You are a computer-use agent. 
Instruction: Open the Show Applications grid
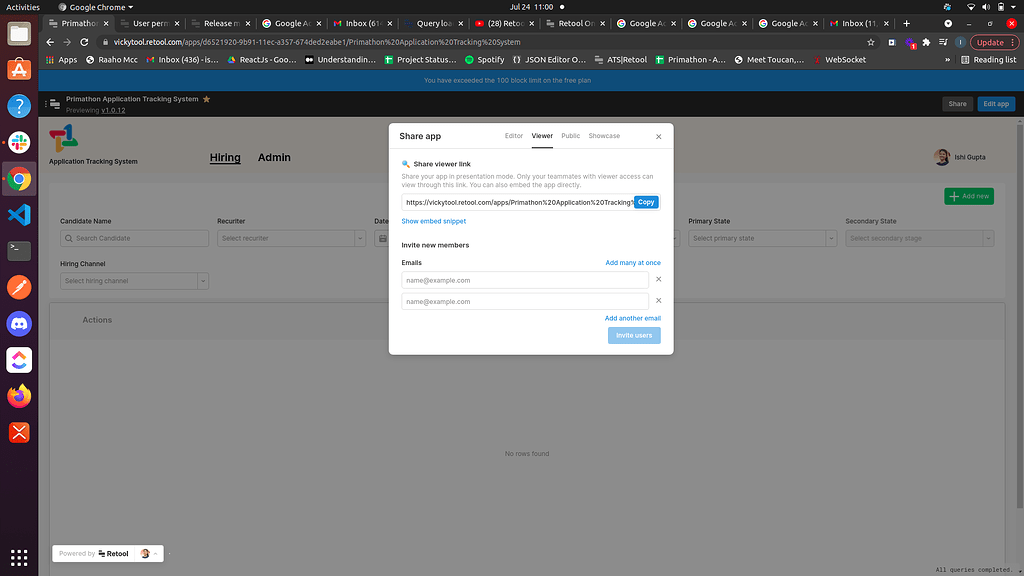click(x=19, y=556)
